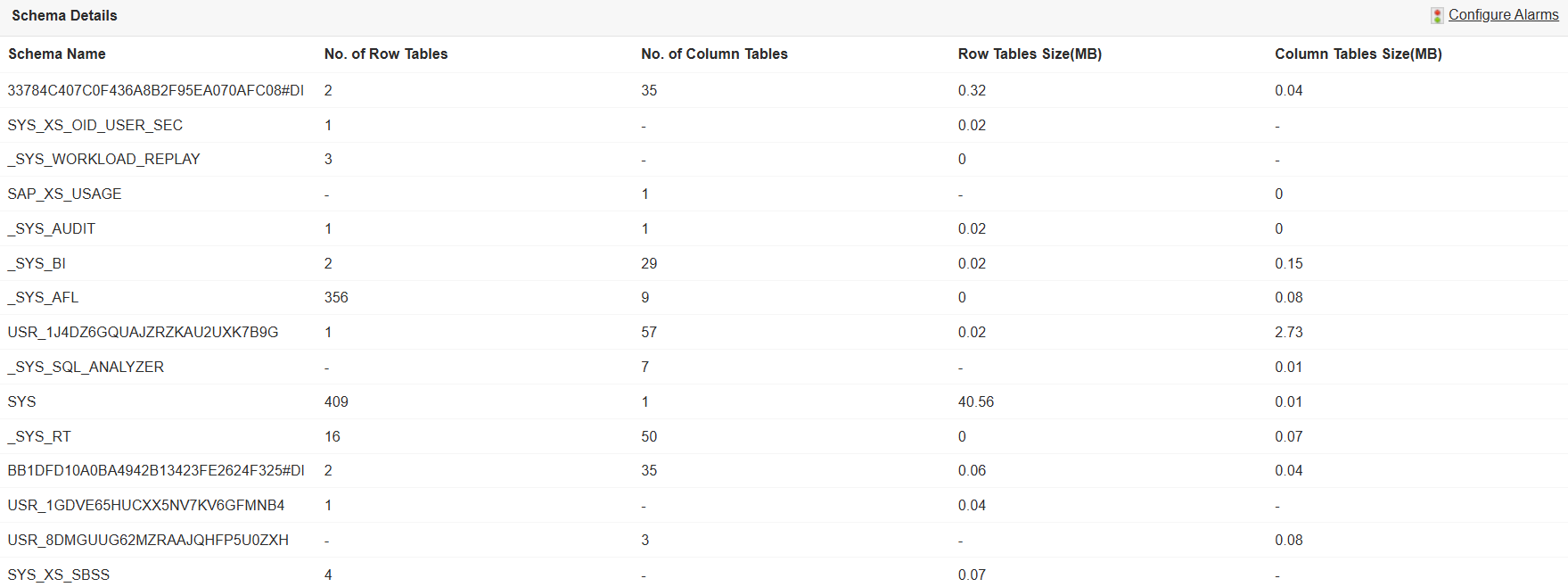Click the _SYS_BI schema name
1568x587 pixels.
click(37, 263)
